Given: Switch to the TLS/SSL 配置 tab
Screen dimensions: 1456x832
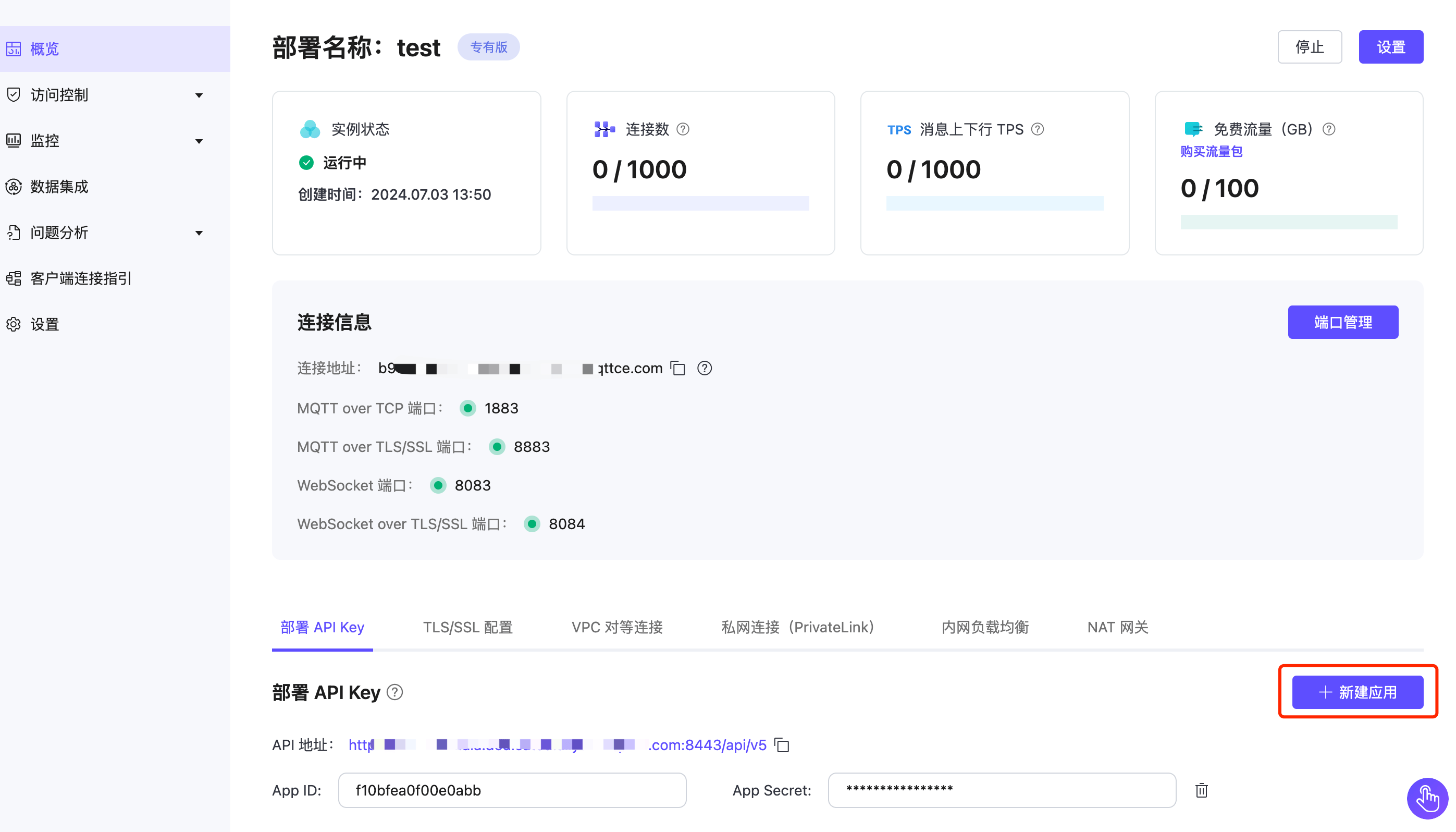Looking at the screenshot, I should coord(467,627).
